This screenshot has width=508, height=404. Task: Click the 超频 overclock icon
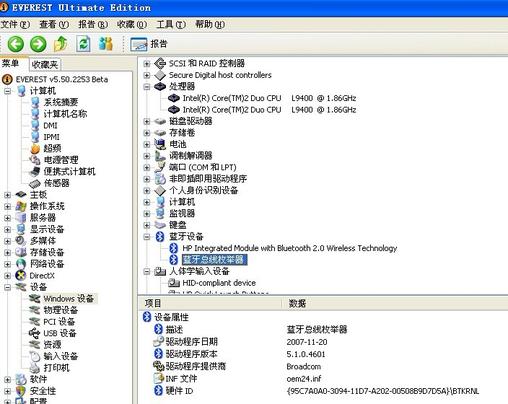coord(35,149)
